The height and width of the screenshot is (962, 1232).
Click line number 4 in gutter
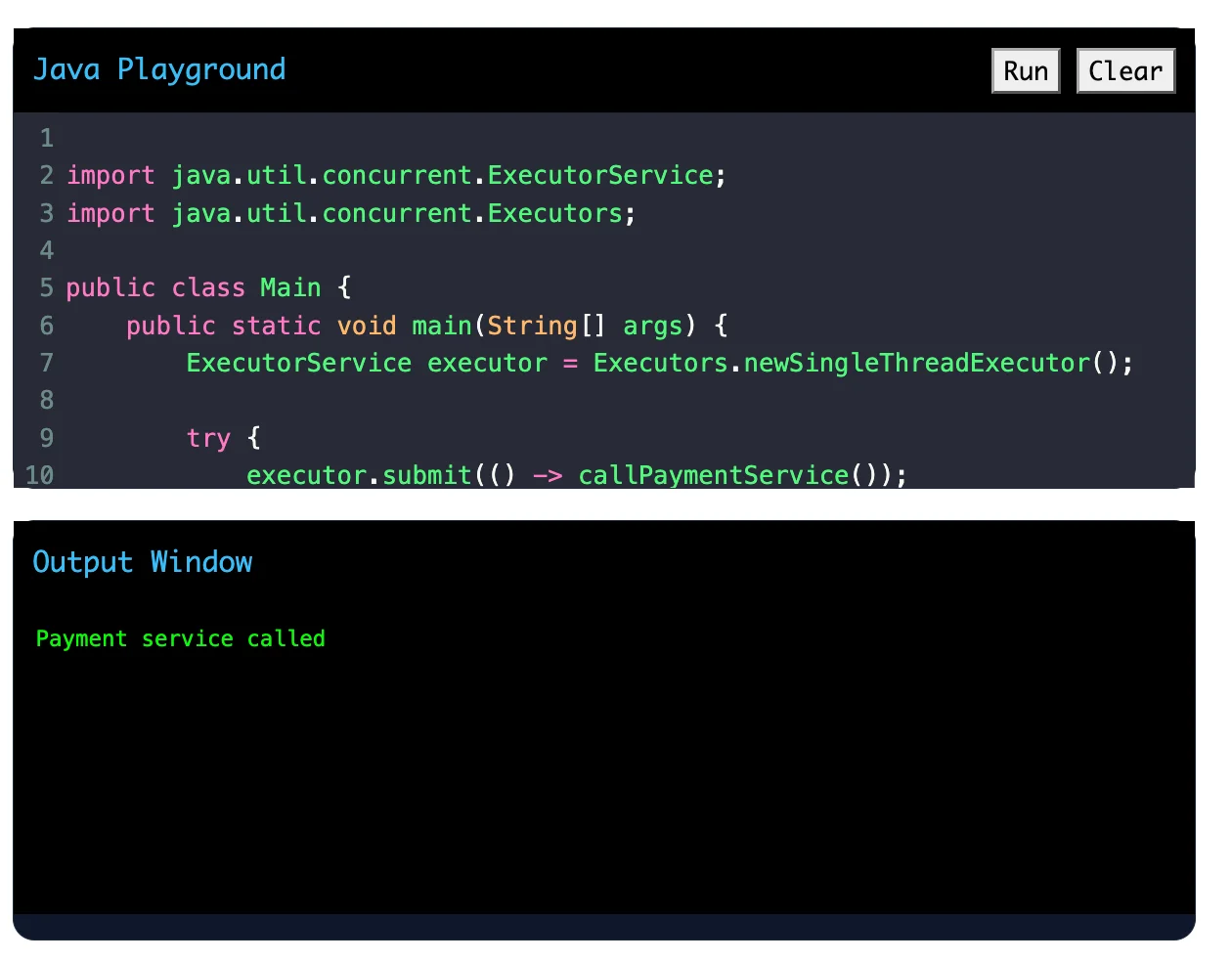pos(46,250)
